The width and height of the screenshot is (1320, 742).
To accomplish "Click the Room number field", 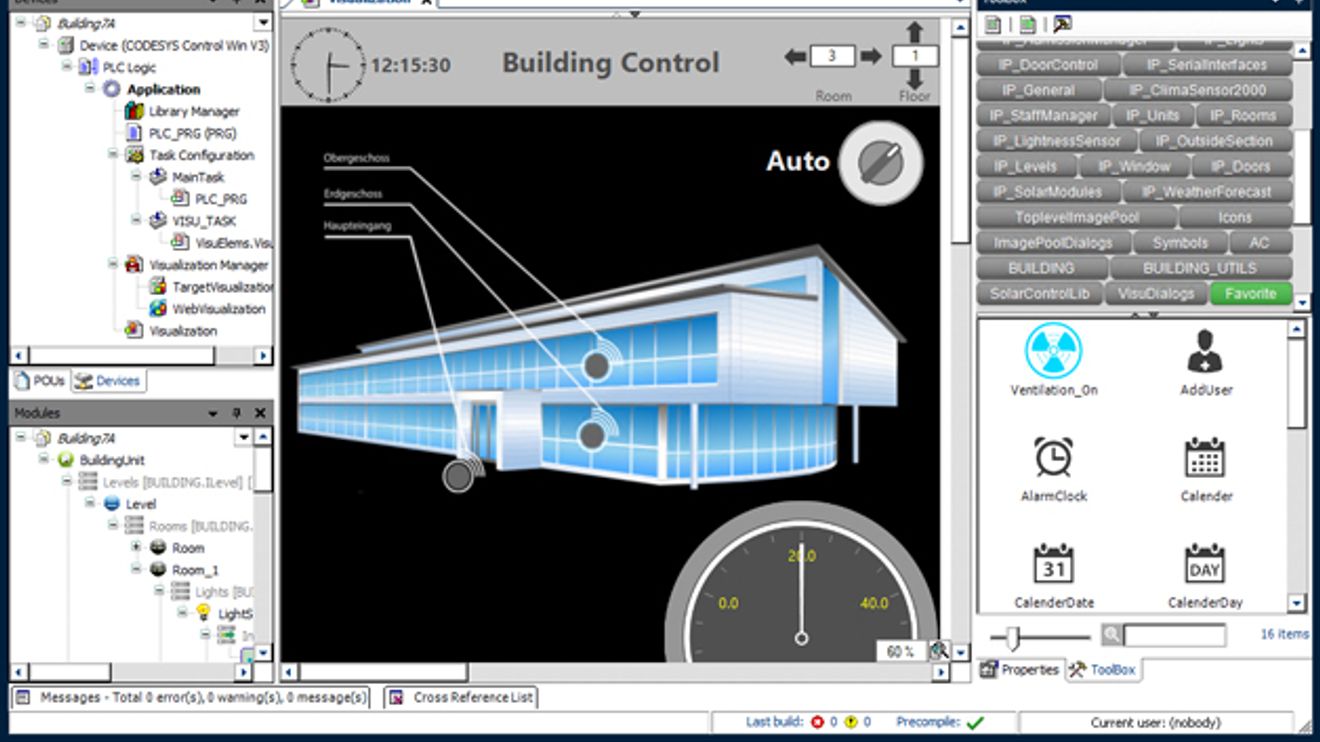I will click(x=833, y=57).
